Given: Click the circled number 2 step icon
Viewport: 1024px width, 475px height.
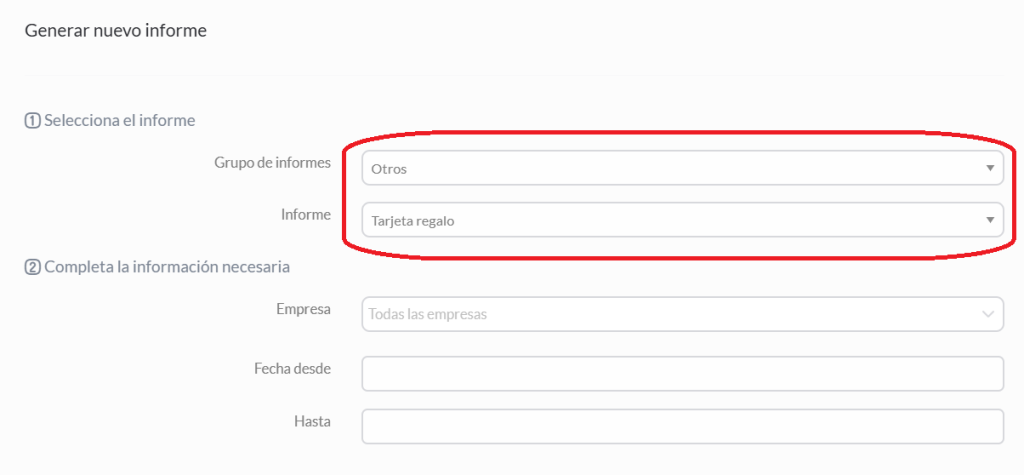Looking at the screenshot, I should click(x=33, y=267).
